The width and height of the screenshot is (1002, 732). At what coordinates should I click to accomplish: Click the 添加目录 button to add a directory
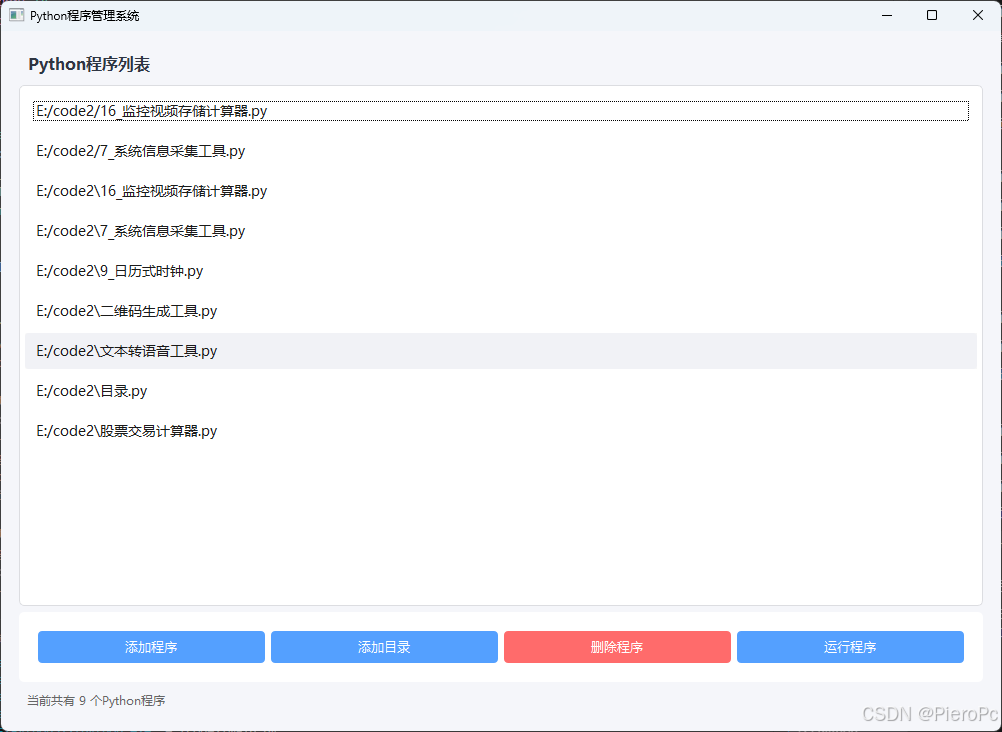[384, 647]
